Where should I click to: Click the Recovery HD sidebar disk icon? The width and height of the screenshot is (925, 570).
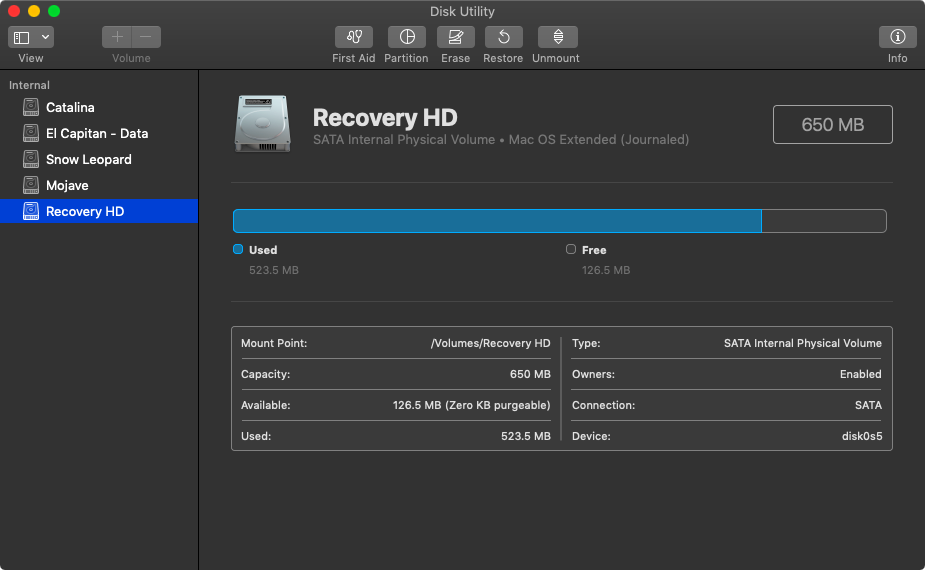click(x=31, y=211)
